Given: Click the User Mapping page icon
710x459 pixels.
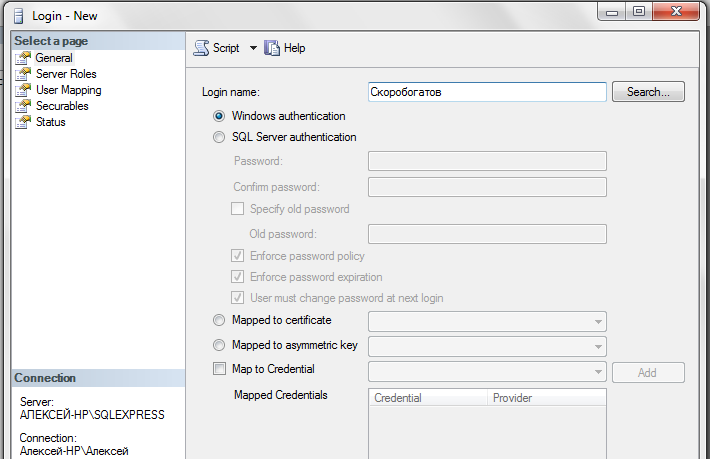Looking at the screenshot, I should point(23,90).
